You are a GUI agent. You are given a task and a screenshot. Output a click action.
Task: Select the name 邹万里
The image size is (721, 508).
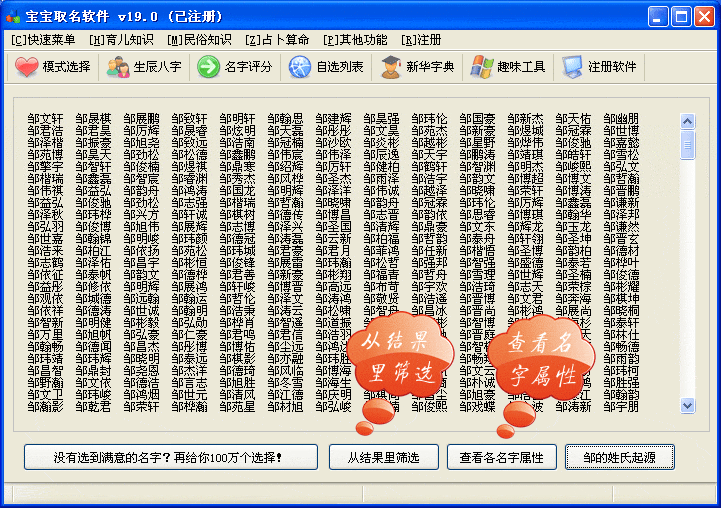click(x=45, y=334)
